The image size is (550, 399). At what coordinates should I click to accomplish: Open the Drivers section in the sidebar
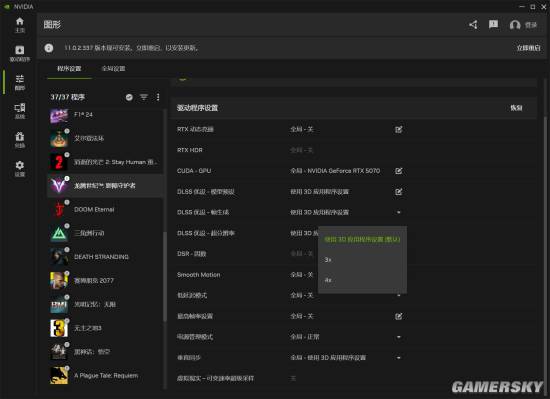20,54
